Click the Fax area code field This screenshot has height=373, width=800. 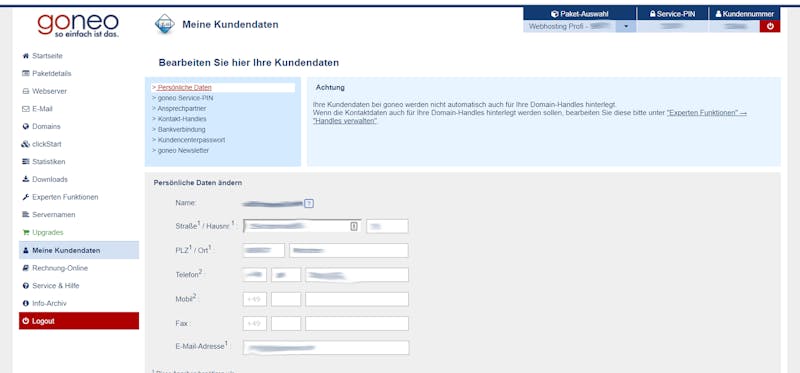[x=286, y=324]
